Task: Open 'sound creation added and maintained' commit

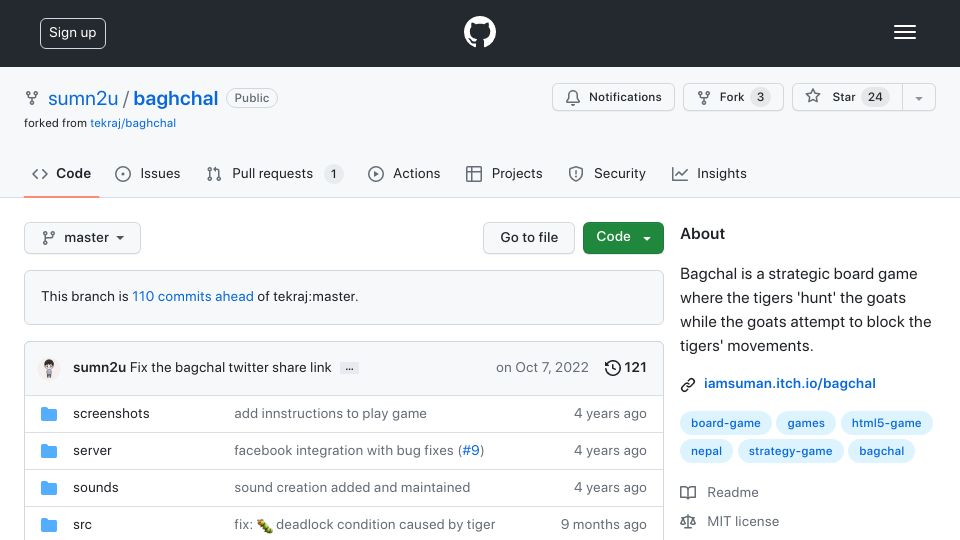Action: (x=352, y=487)
